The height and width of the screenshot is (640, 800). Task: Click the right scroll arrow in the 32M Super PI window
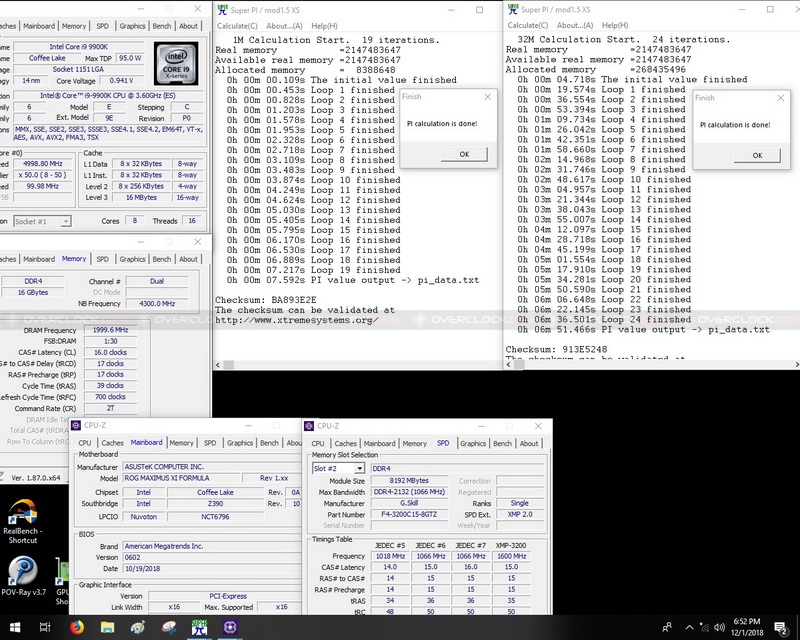point(796,364)
